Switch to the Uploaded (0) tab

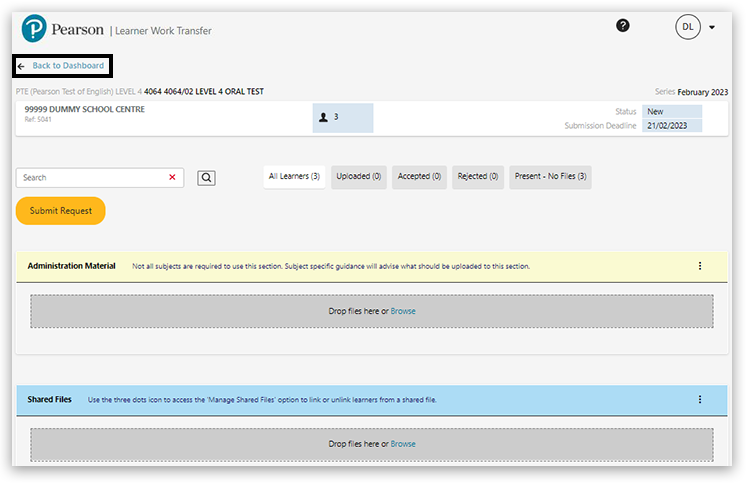[359, 177]
